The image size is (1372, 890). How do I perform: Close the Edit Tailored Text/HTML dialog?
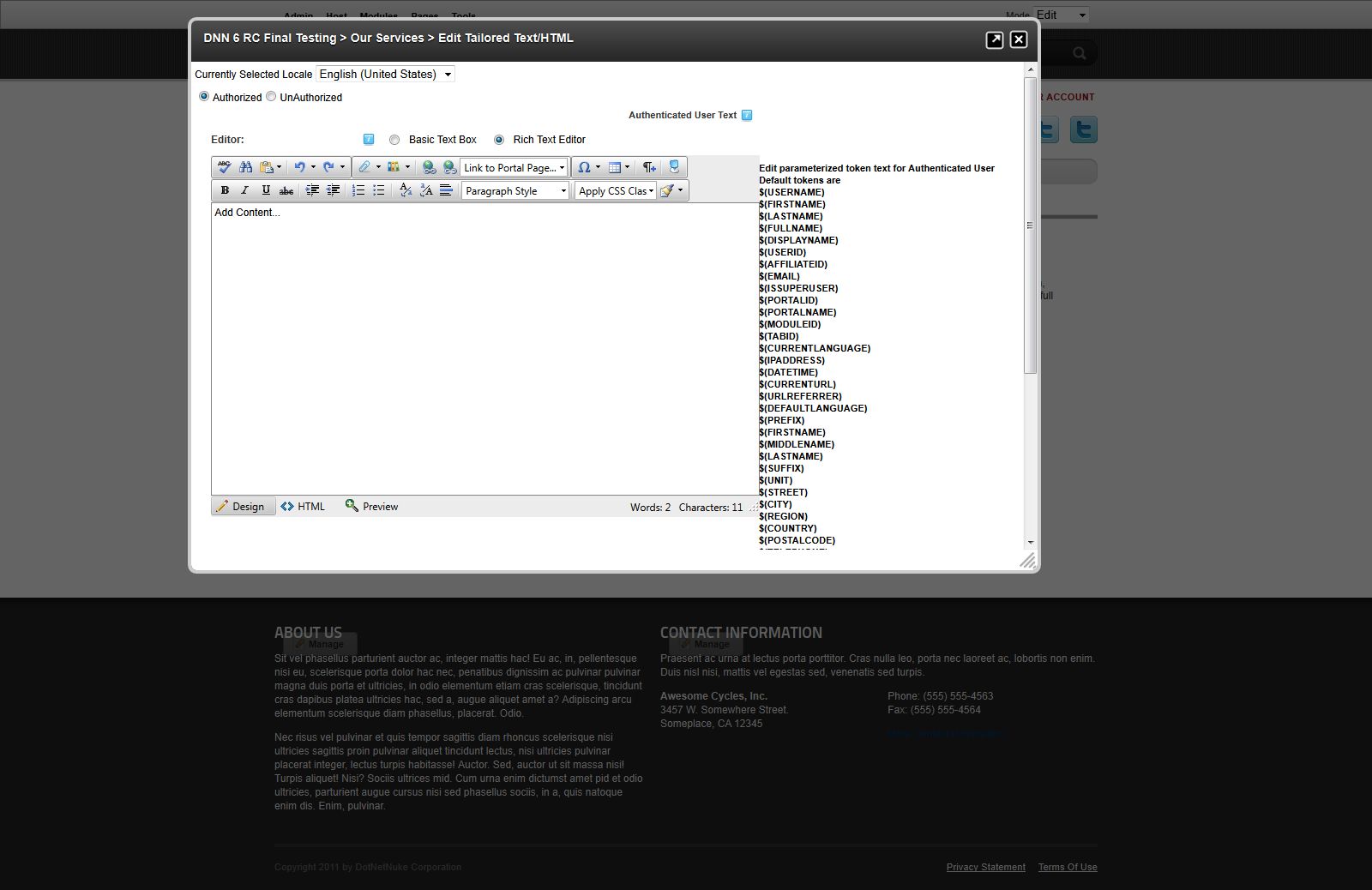tap(1019, 39)
